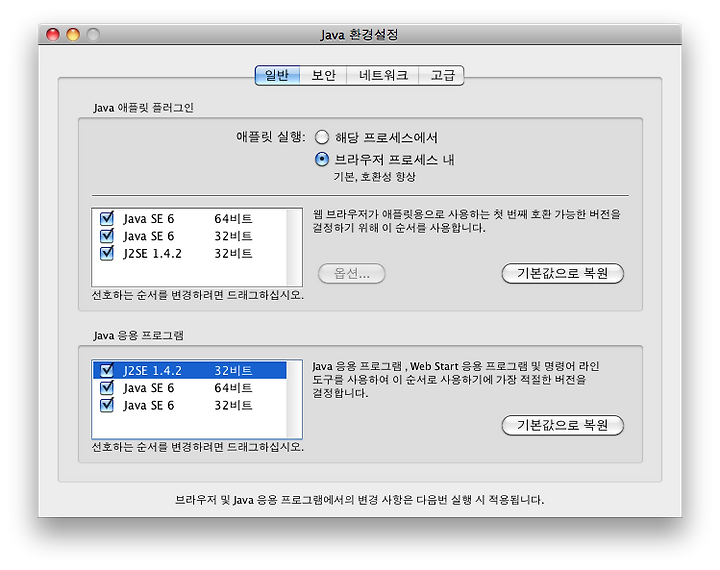Uncheck J2SE 1.4.2 in Java 응용 프로그램 list
Viewport: 720px width, 570px height.
[107, 370]
